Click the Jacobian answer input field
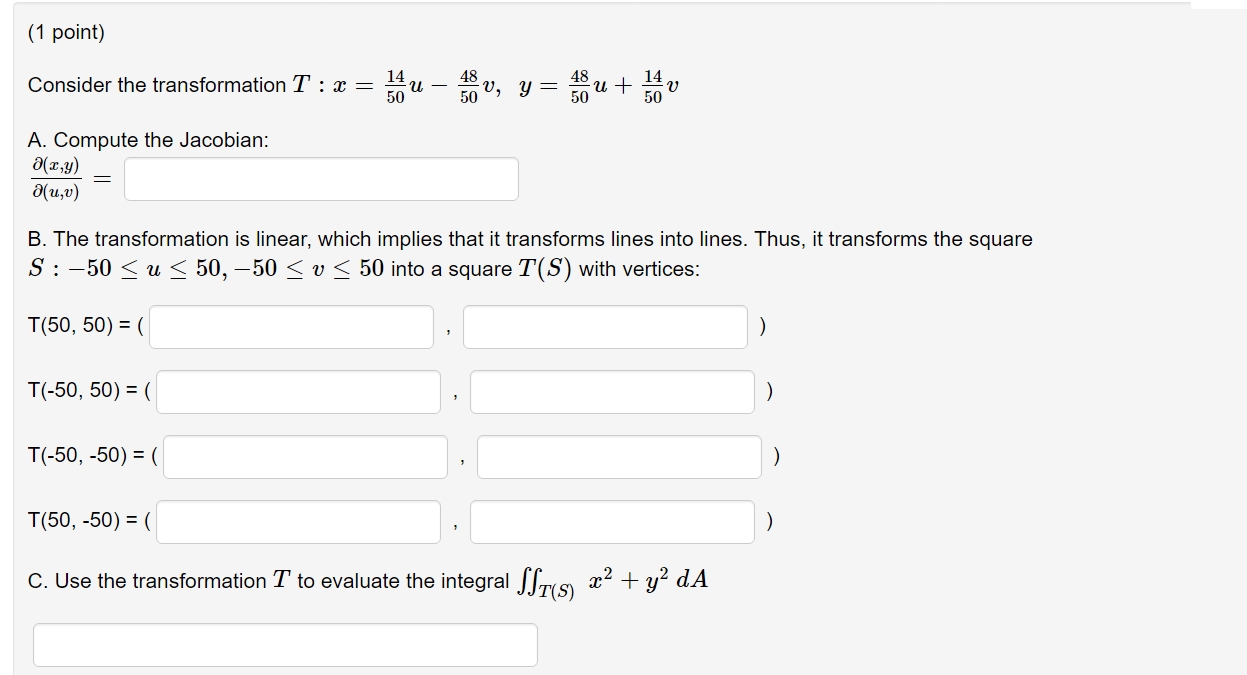Viewport: 1247px width, 675px height. [x=320, y=178]
